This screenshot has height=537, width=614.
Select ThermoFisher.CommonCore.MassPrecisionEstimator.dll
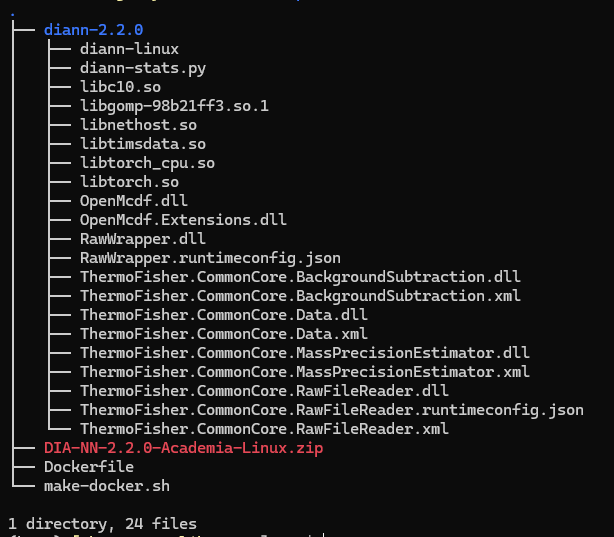[x=305, y=353]
